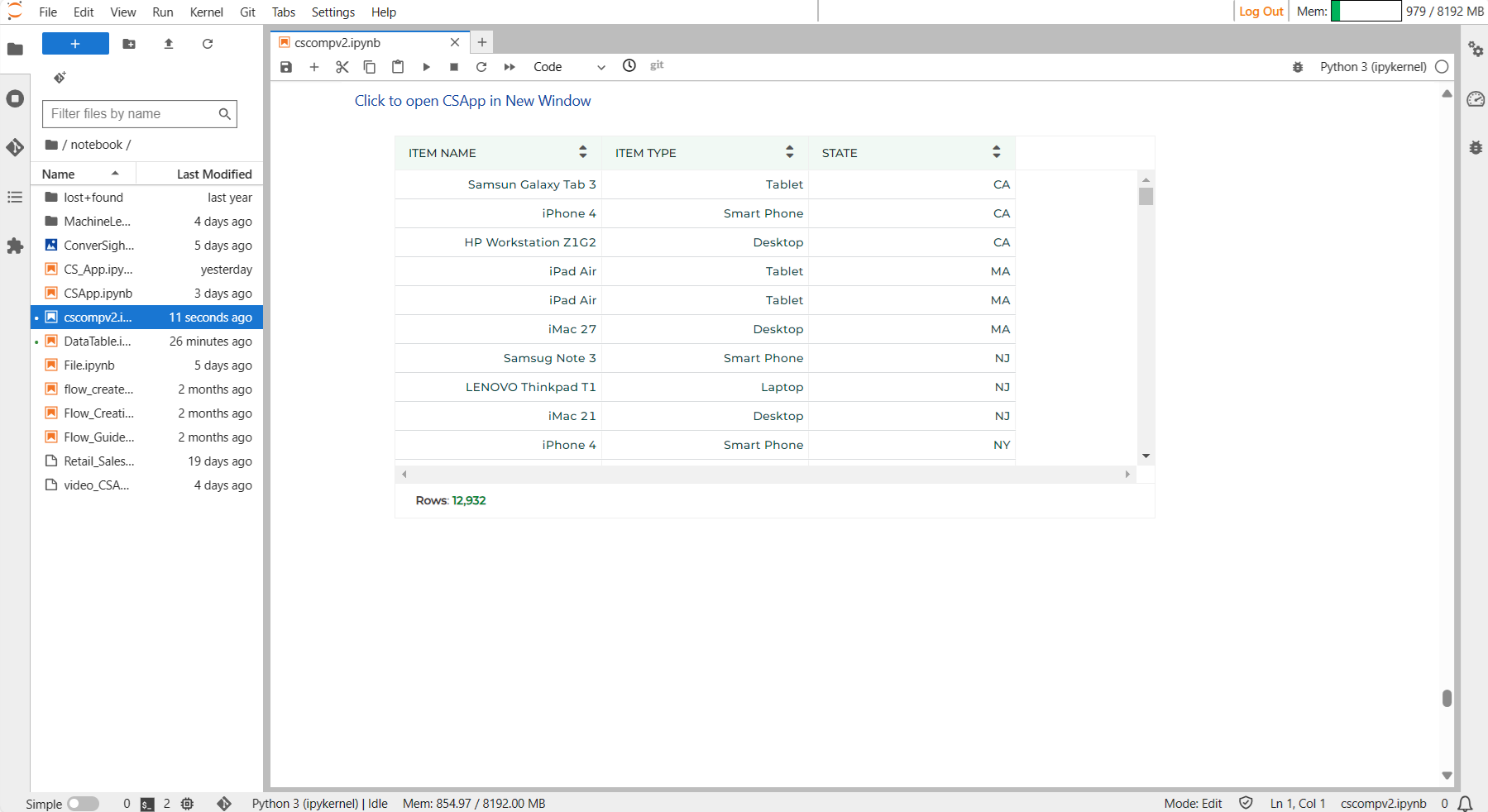Image resolution: width=1488 pixels, height=812 pixels.
Task: Sort files by Last Modified header
Action: (x=200, y=174)
